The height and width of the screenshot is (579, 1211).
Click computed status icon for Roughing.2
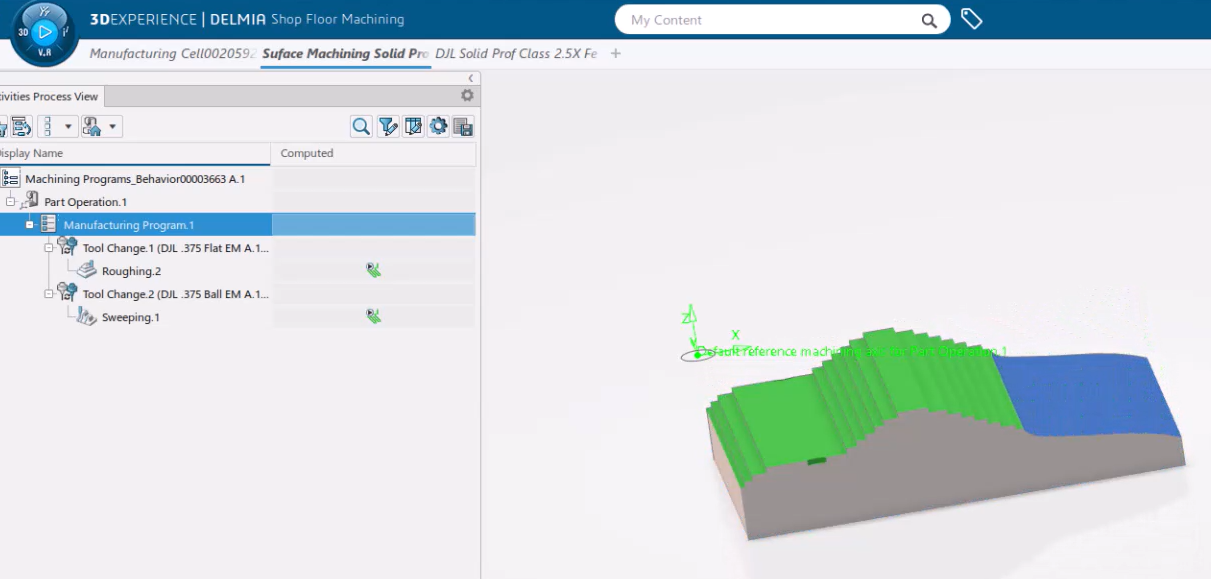click(x=374, y=270)
